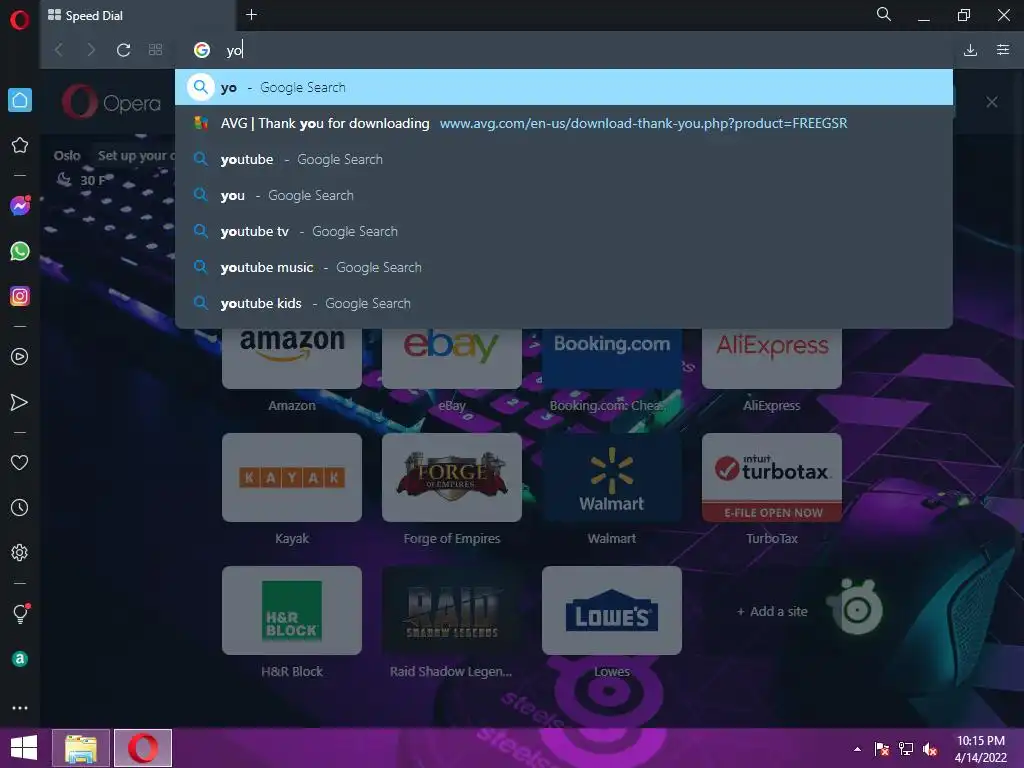
Task: Select the 'yo - Google Search' suggestion
Action: pos(564,87)
